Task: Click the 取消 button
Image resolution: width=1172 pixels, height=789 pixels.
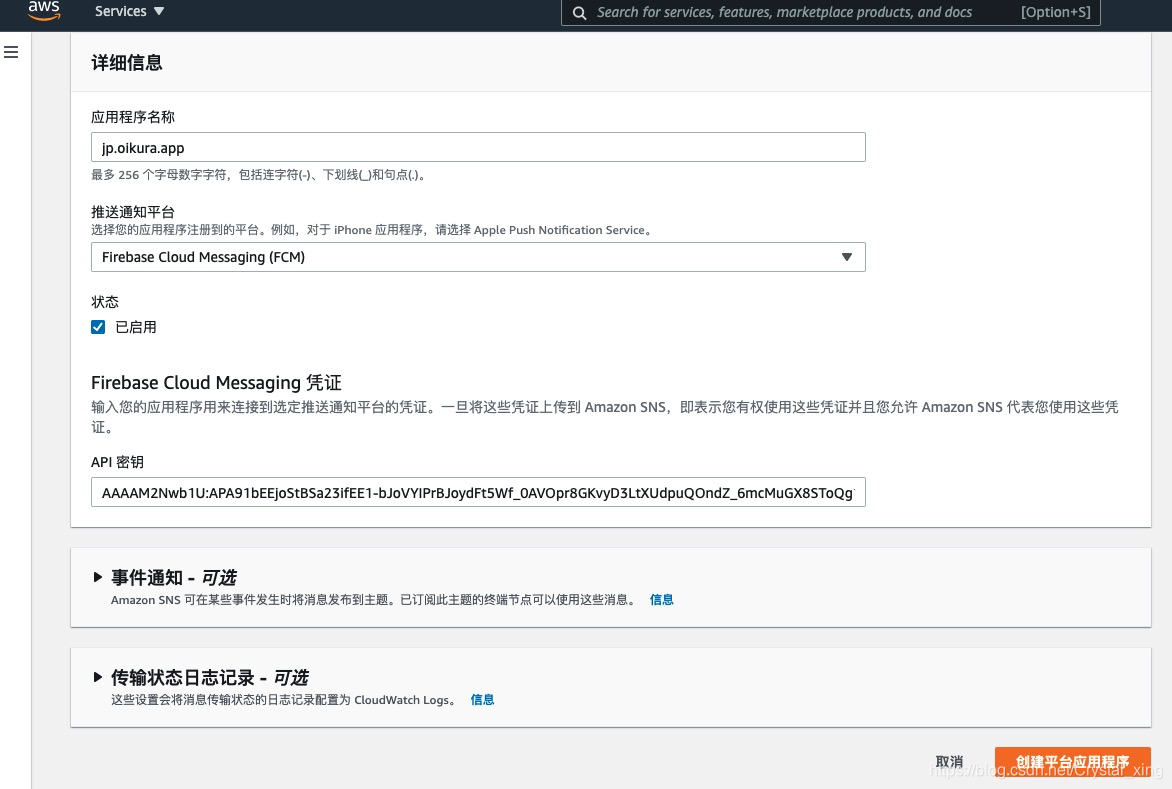Action: point(949,761)
